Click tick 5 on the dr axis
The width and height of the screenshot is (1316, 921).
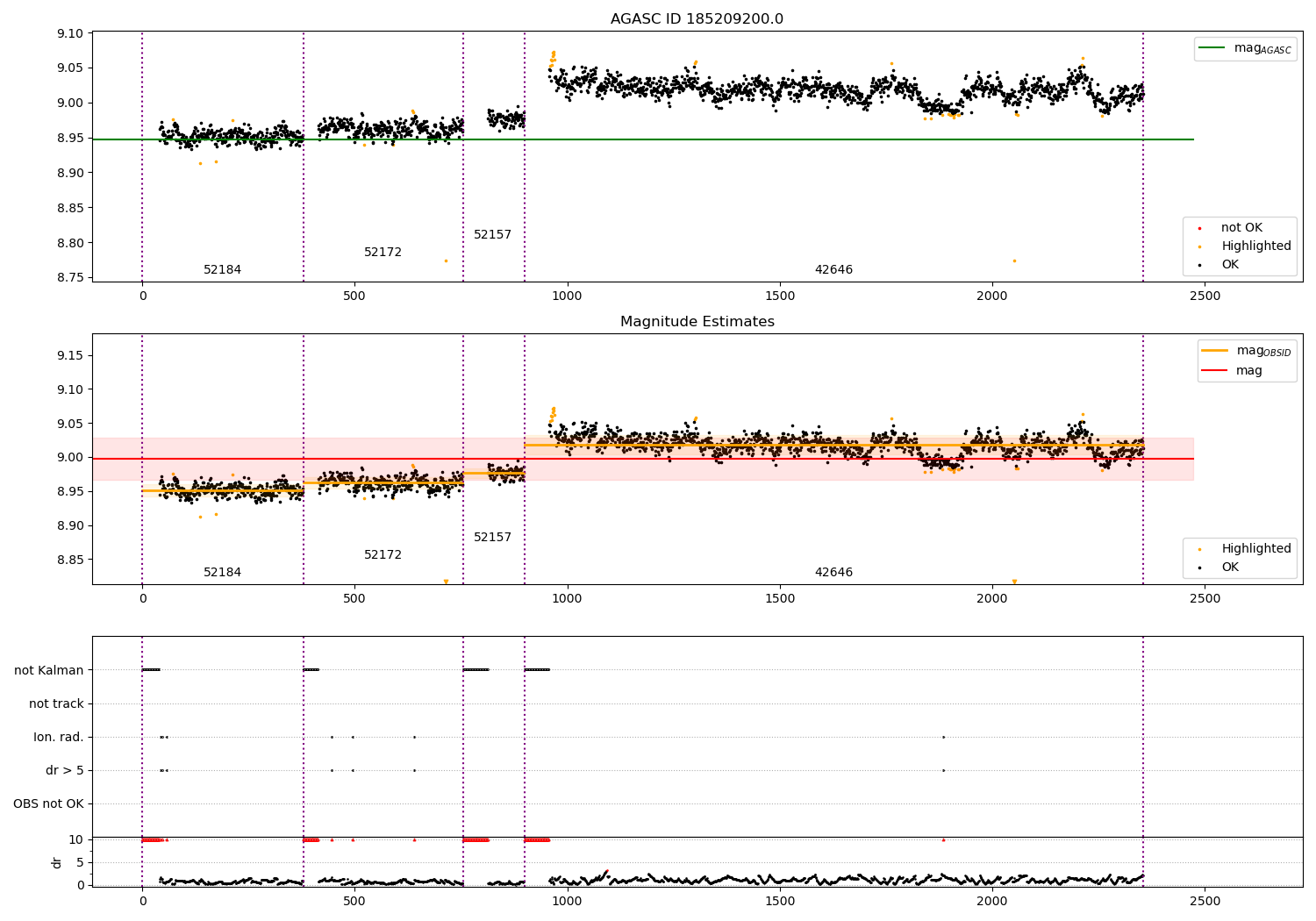pyautogui.click(x=81, y=862)
